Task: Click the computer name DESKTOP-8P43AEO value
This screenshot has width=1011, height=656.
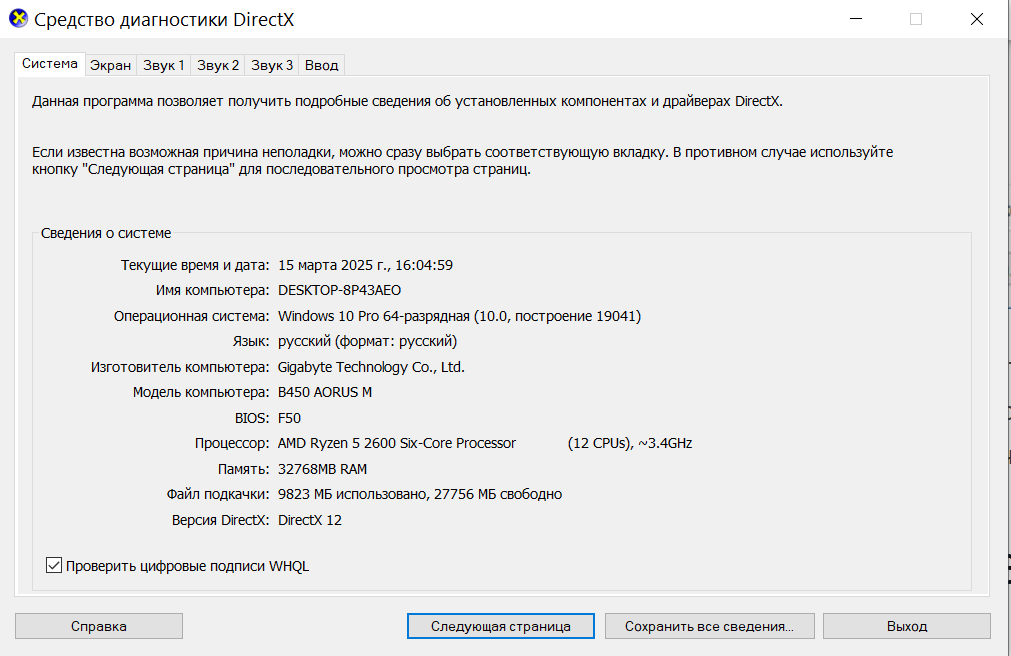Action: [x=339, y=290]
